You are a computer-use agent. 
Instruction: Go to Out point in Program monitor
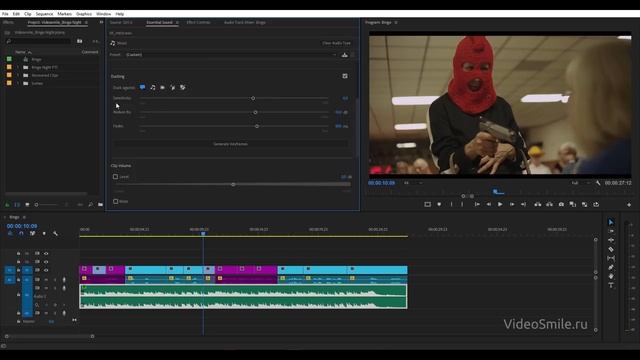pos(523,204)
